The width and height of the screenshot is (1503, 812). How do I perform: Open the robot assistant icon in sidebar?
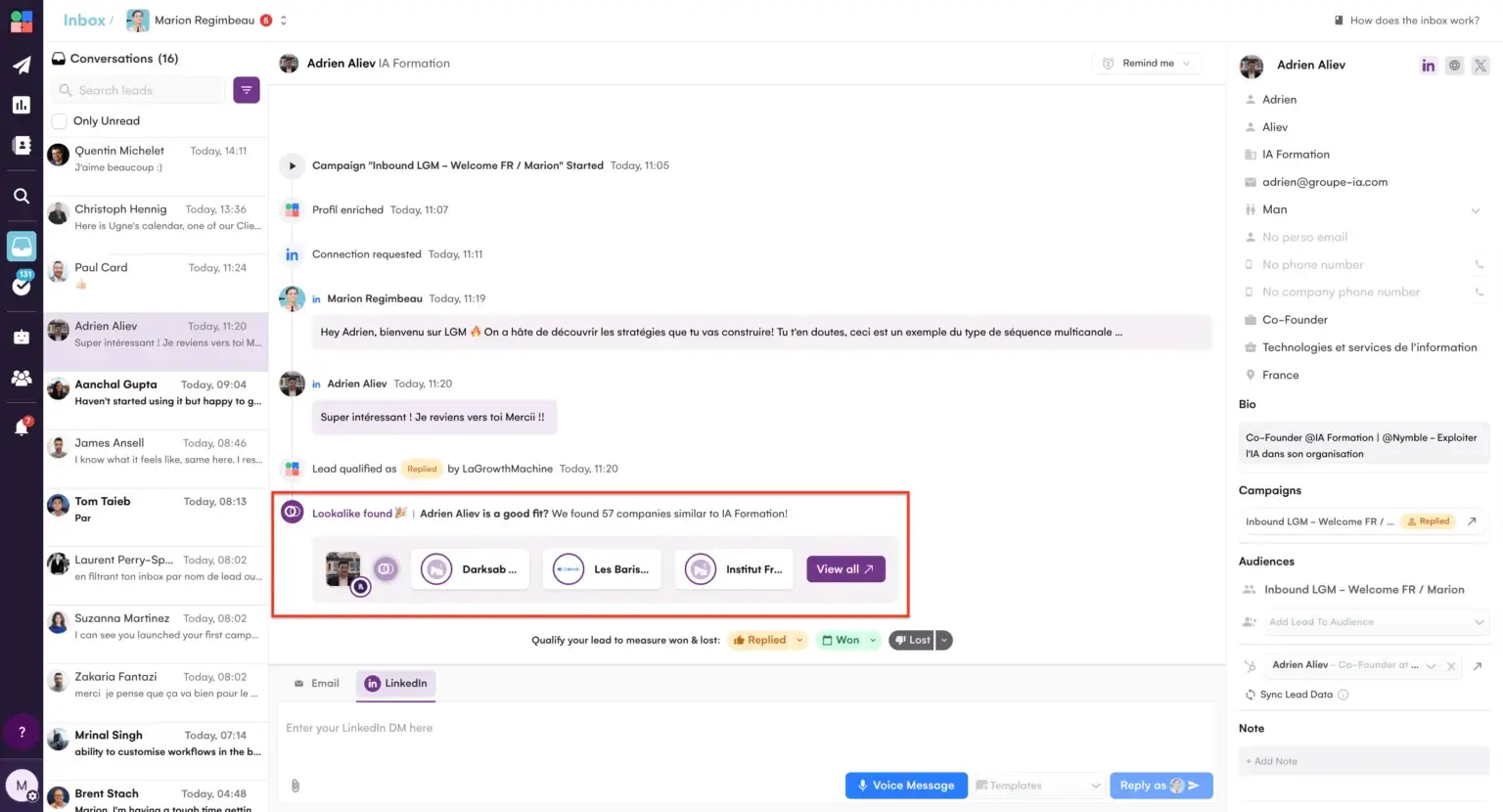pyautogui.click(x=22, y=337)
